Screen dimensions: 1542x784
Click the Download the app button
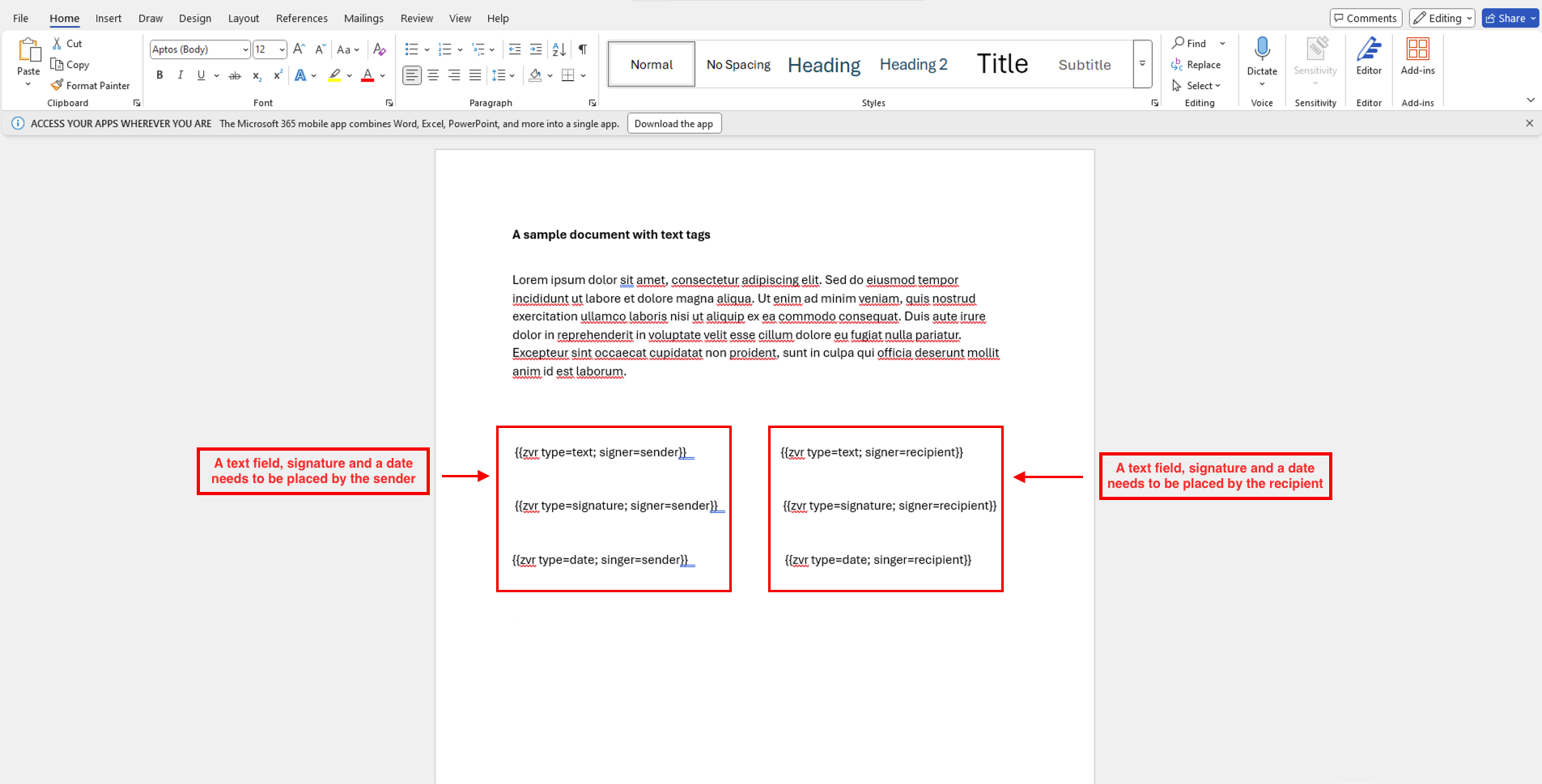674,124
